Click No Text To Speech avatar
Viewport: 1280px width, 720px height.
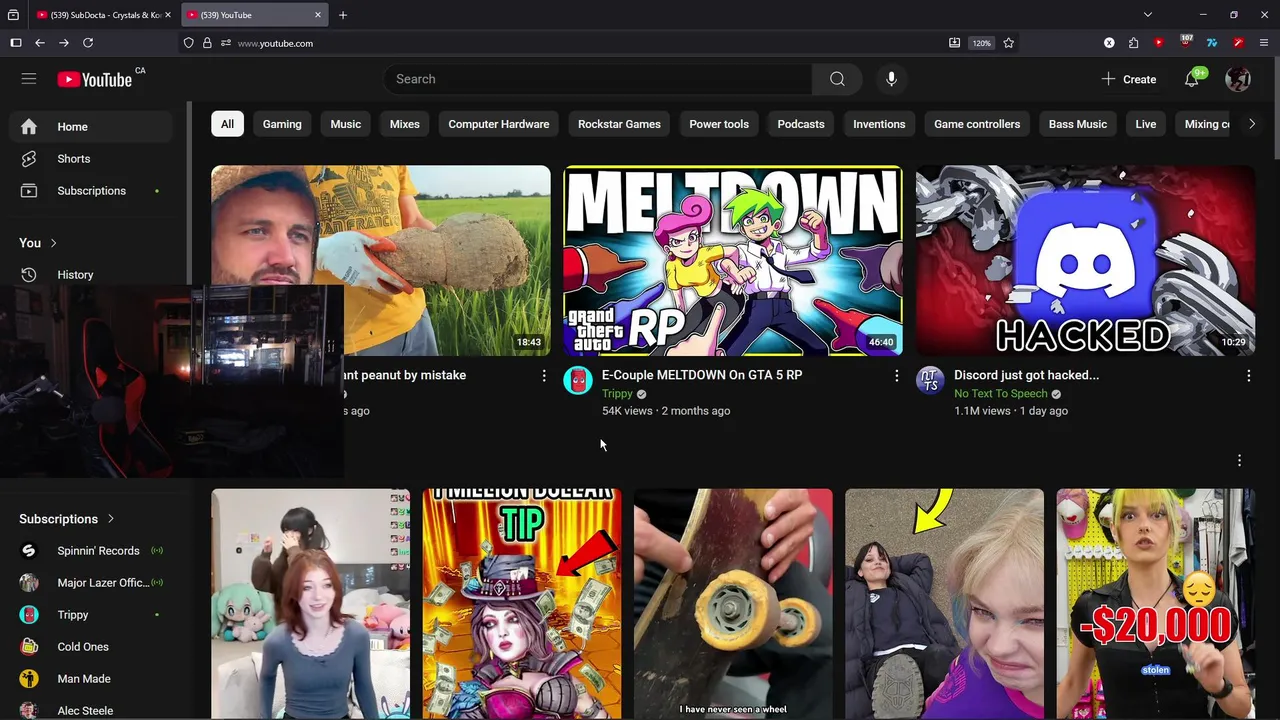point(930,380)
